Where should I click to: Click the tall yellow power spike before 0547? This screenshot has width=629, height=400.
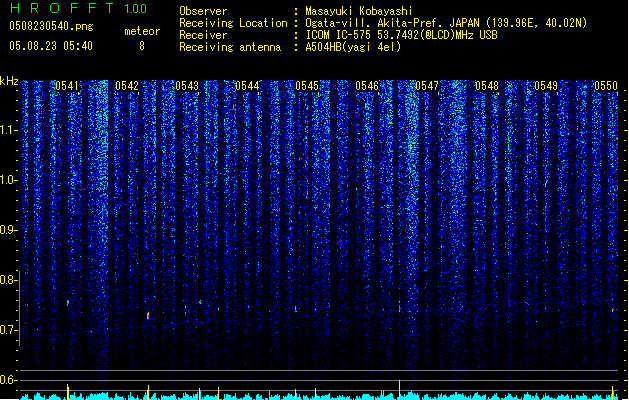coord(400,390)
